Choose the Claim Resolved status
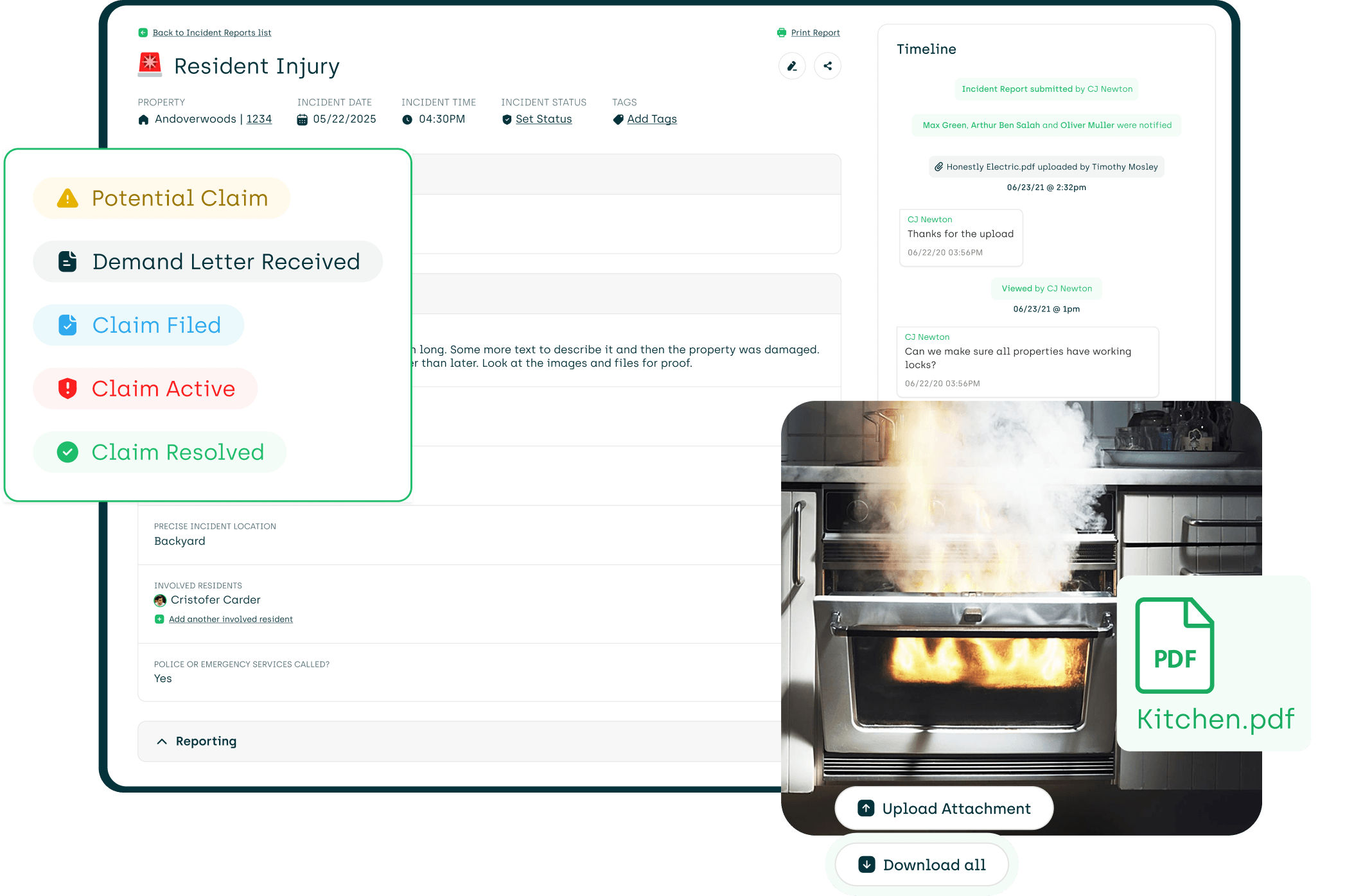Image resolution: width=1354 pixels, height=896 pixels. tap(160, 452)
